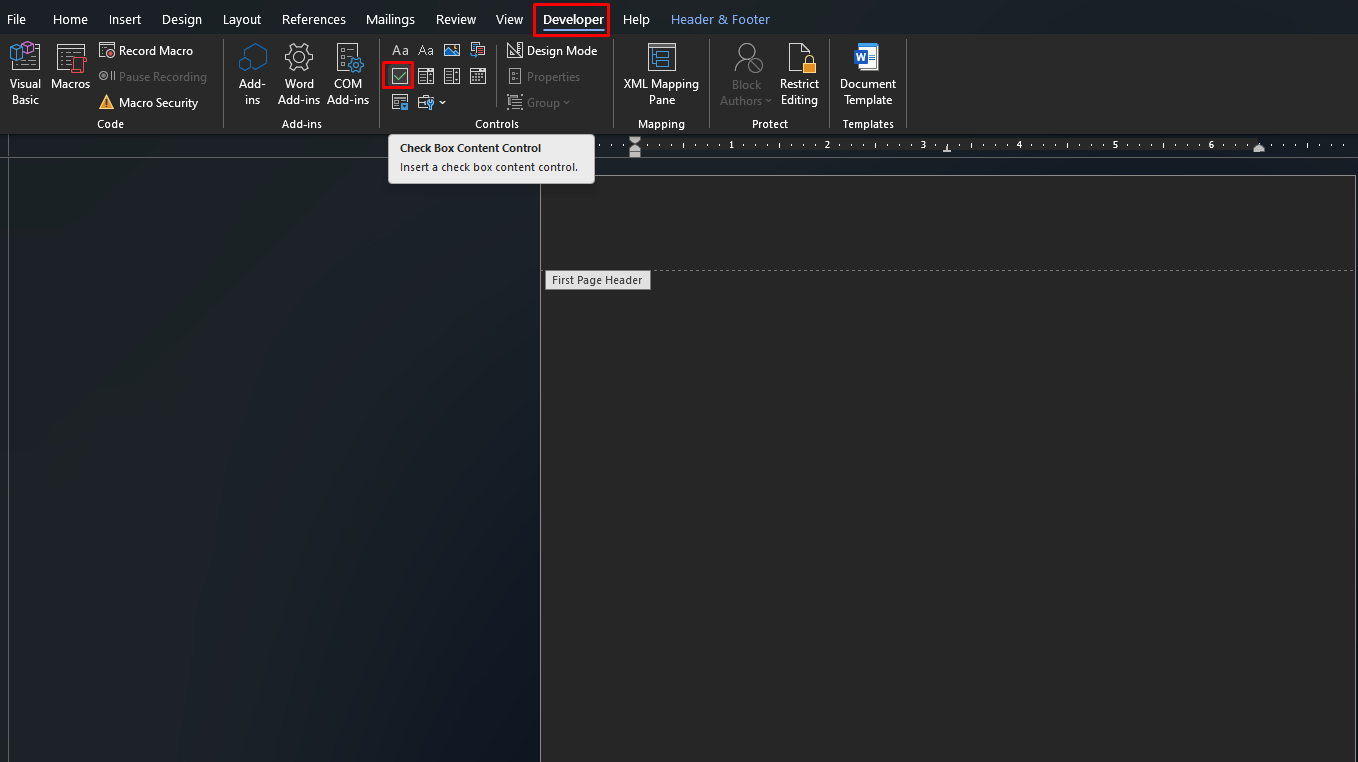Insert Drop-Down List content control
Viewport: 1358px width, 762px height.
[452, 76]
